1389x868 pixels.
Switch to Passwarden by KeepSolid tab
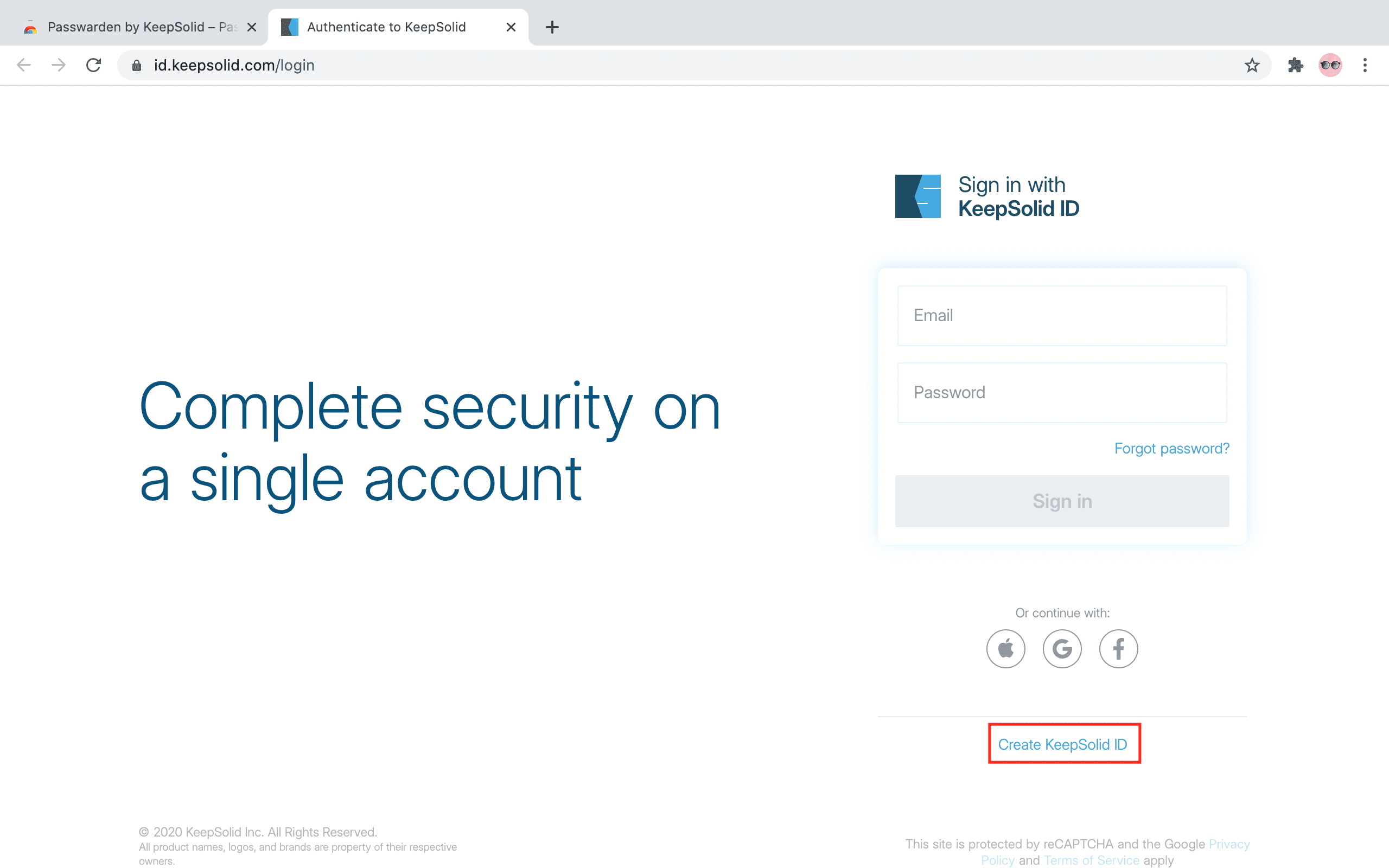click(x=132, y=27)
